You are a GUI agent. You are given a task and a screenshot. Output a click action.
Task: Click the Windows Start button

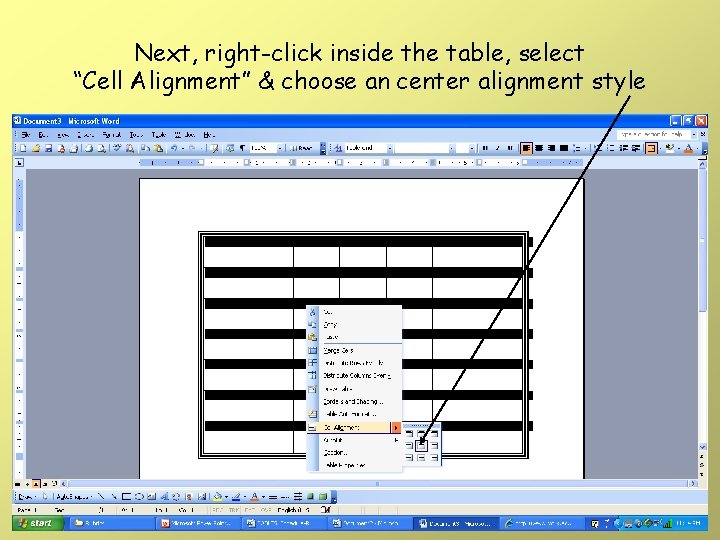38,523
